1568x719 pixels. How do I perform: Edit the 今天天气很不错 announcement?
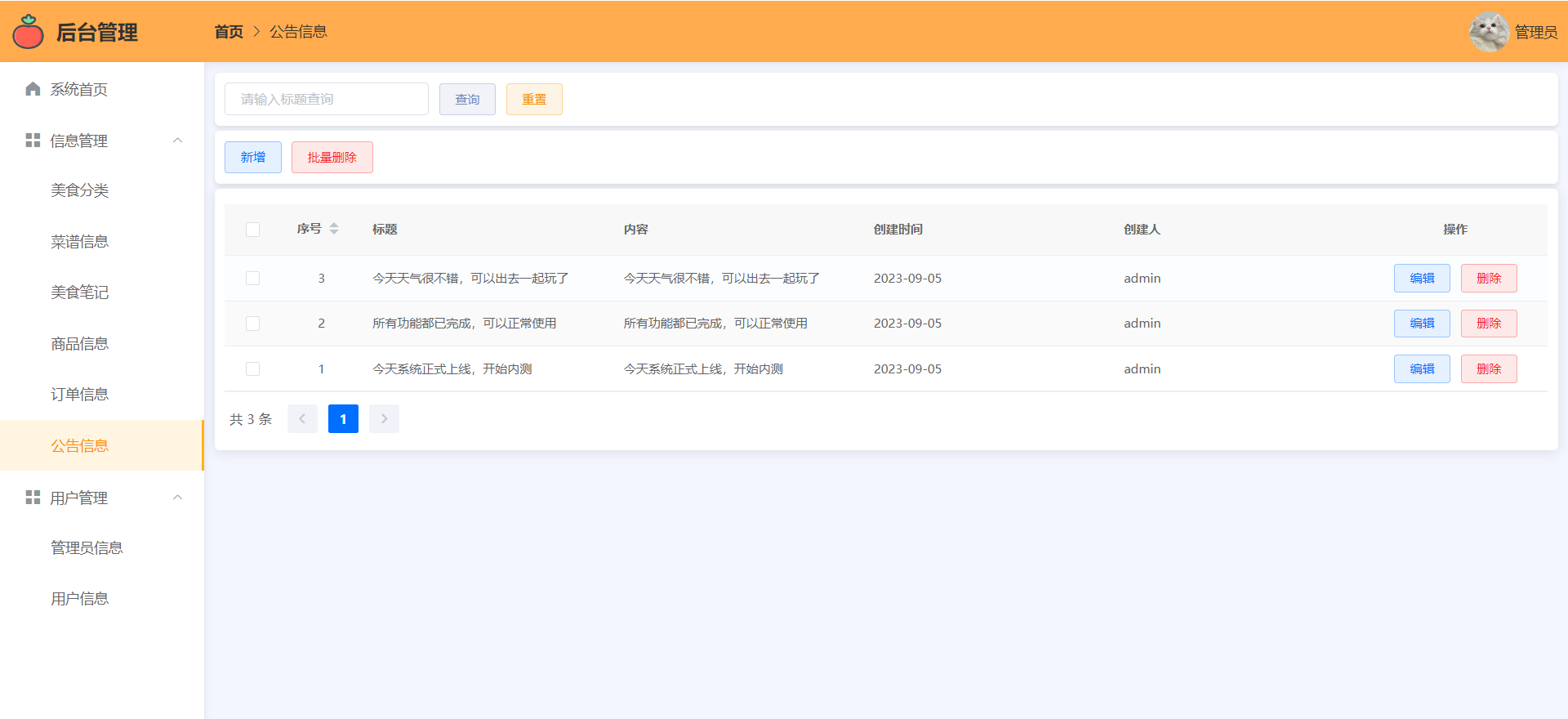[1422, 279]
